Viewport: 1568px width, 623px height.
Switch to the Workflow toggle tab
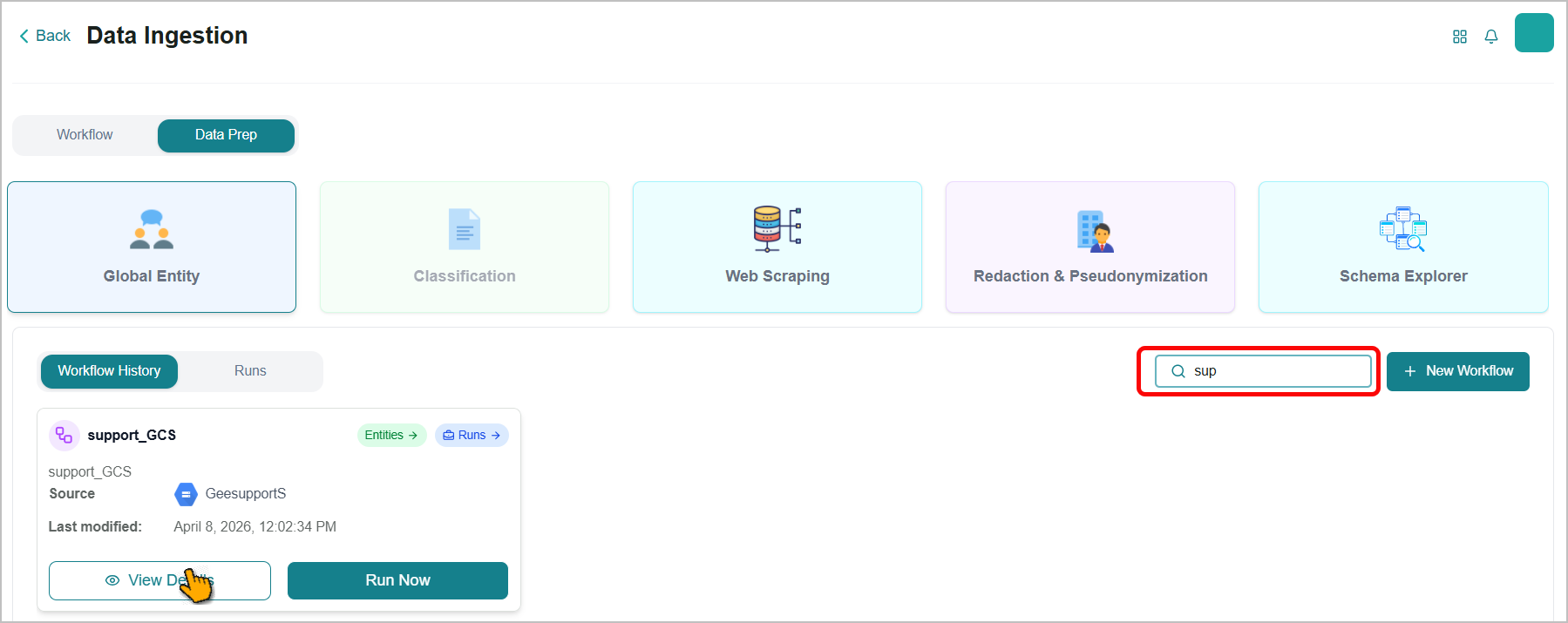(85, 135)
